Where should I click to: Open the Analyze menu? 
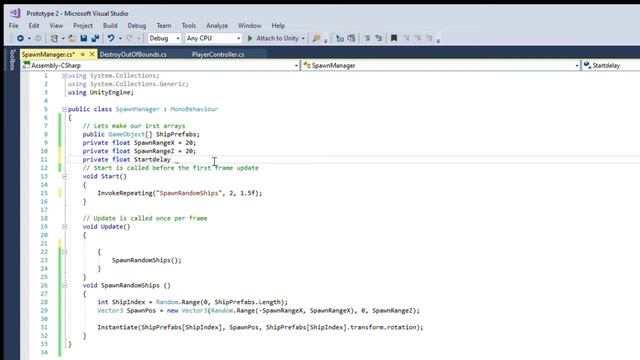tap(217, 25)
